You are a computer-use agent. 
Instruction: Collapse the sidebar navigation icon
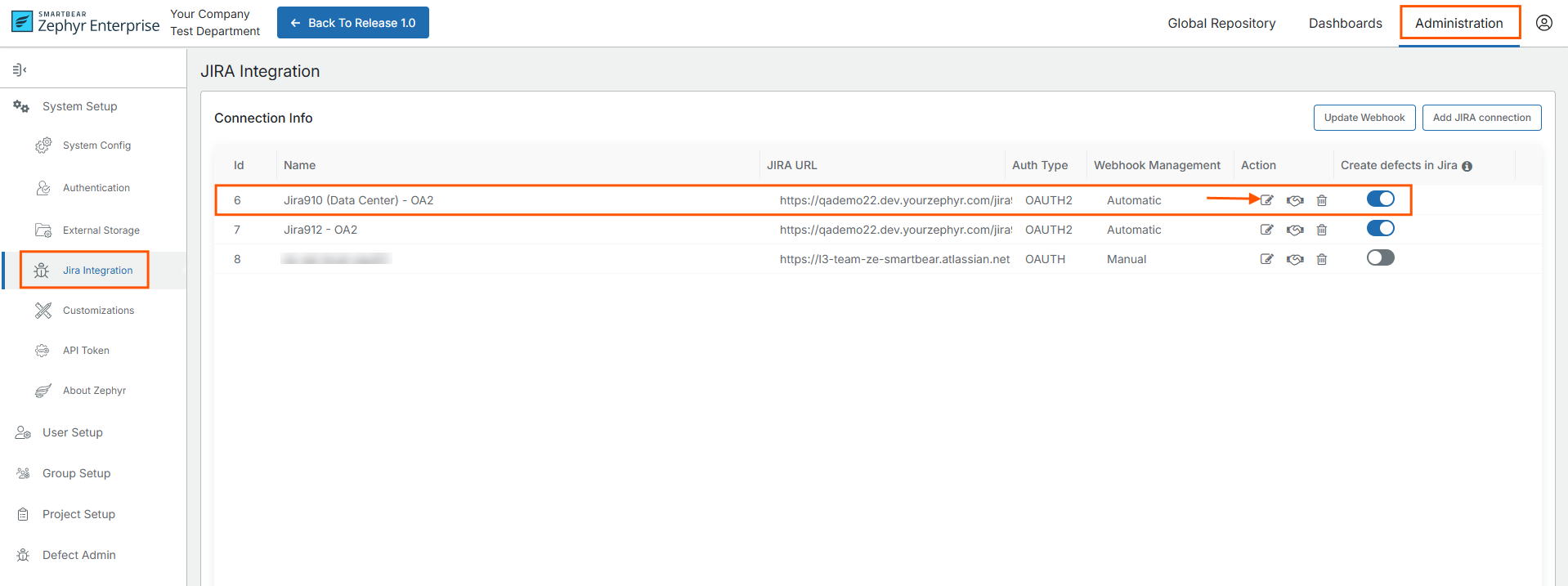pyautogui.click(x=20, y=69)
